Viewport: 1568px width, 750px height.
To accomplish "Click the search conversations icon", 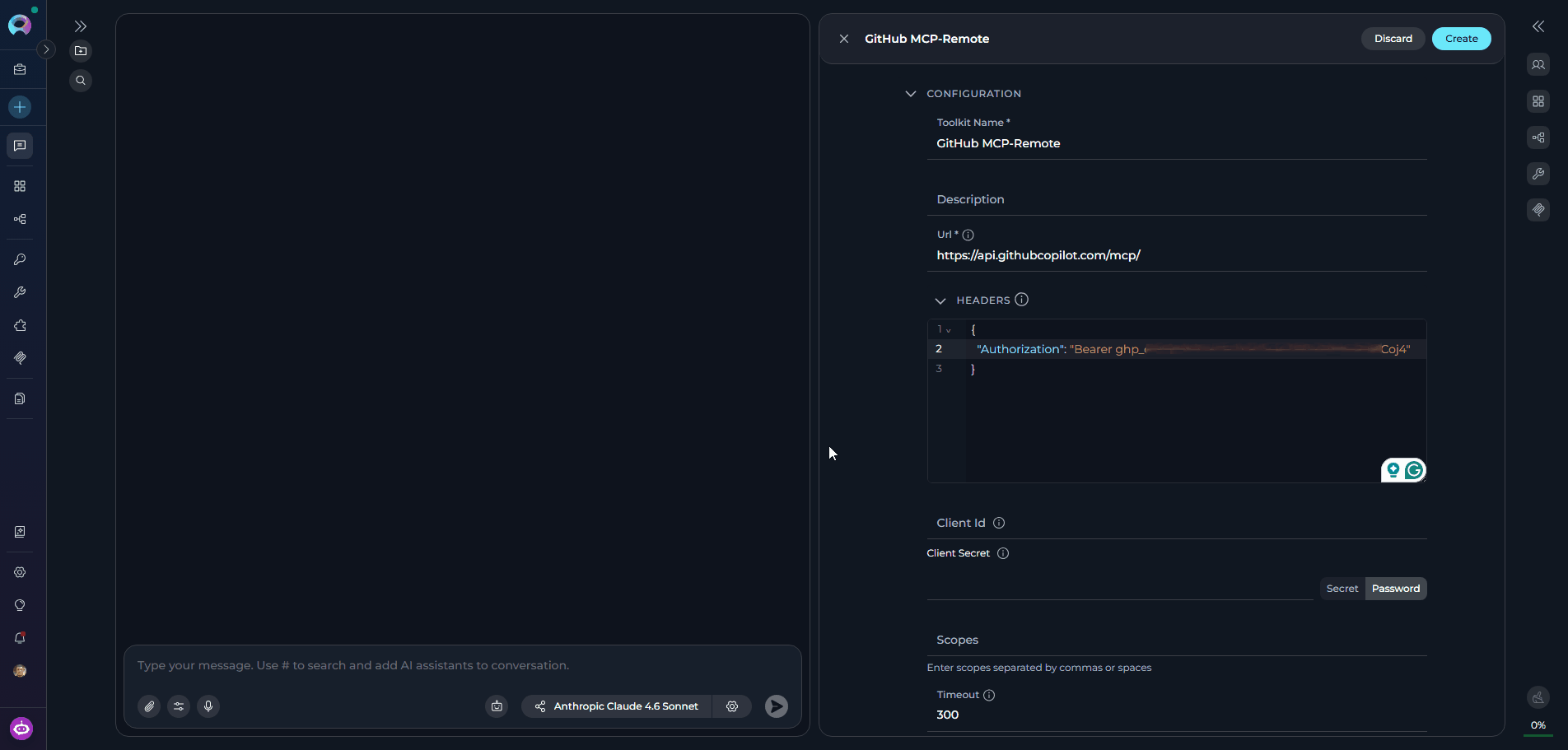I will pyautogui.click(x=81, y=81).
